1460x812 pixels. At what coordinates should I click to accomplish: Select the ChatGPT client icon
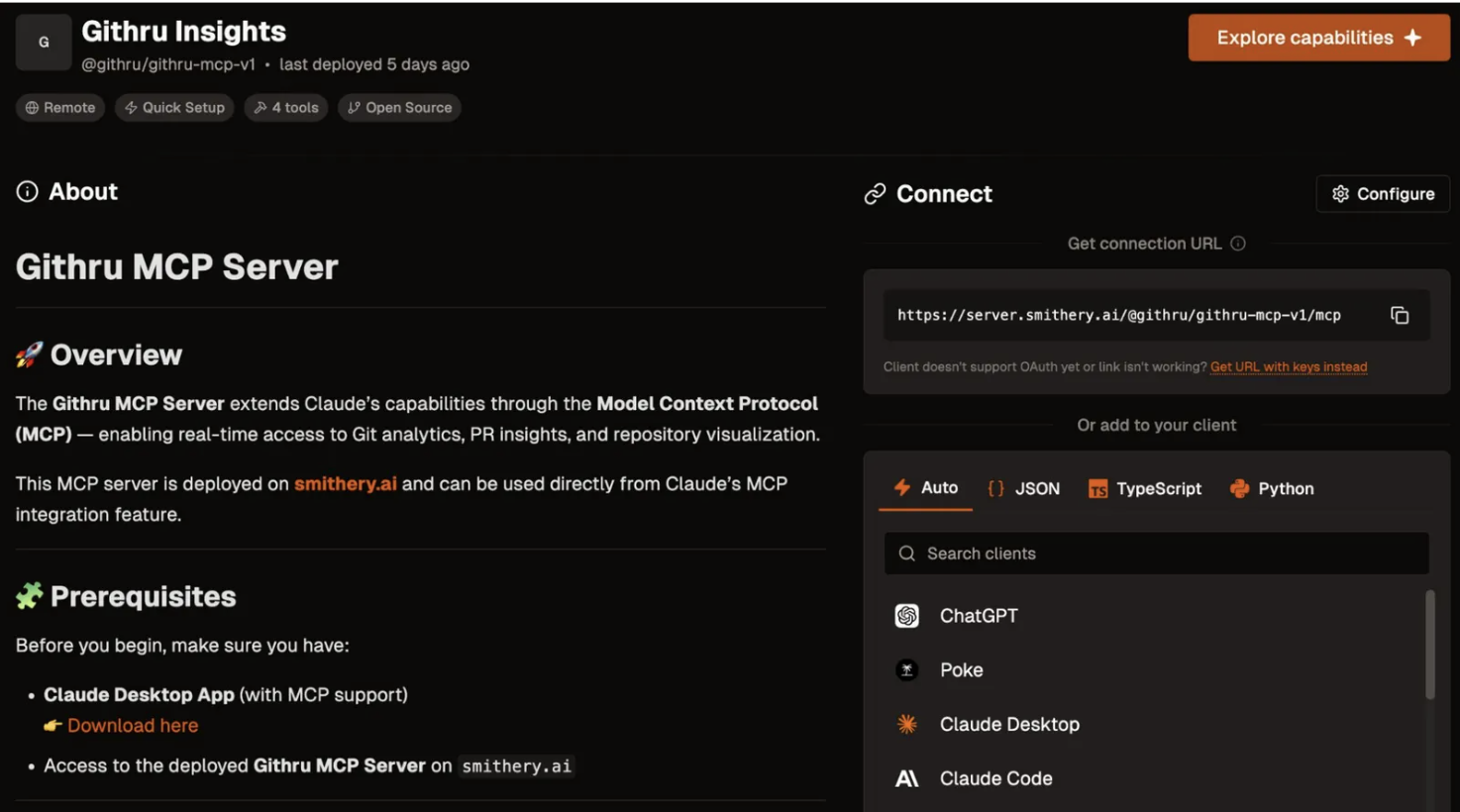coord(906,616)
